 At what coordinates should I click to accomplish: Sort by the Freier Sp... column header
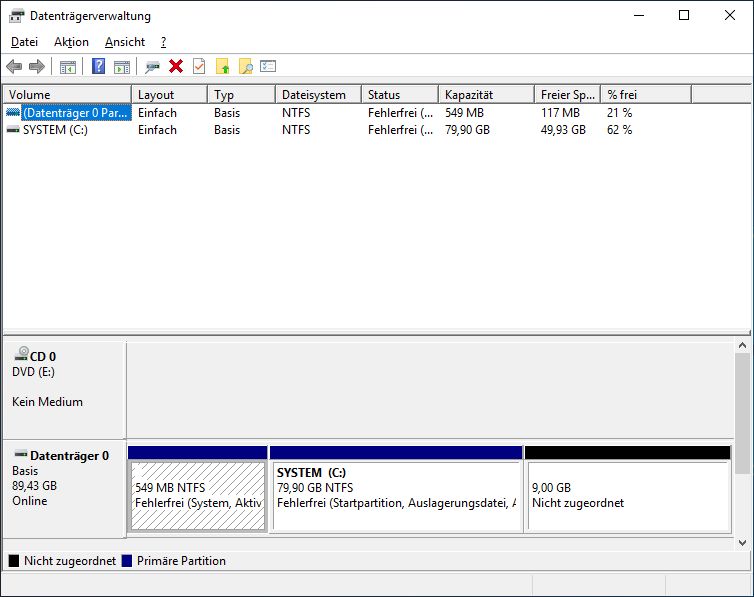568,95
